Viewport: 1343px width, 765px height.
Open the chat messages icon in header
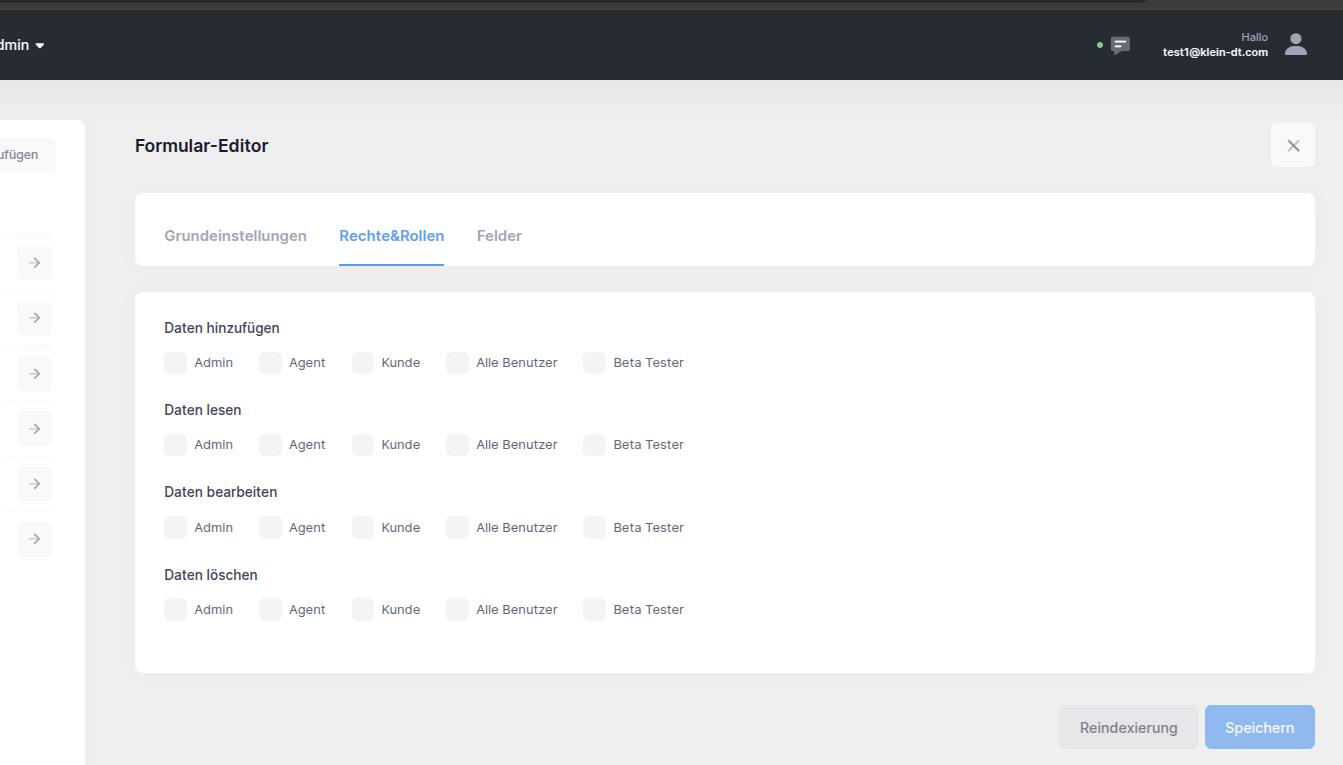click(1120, 45)
